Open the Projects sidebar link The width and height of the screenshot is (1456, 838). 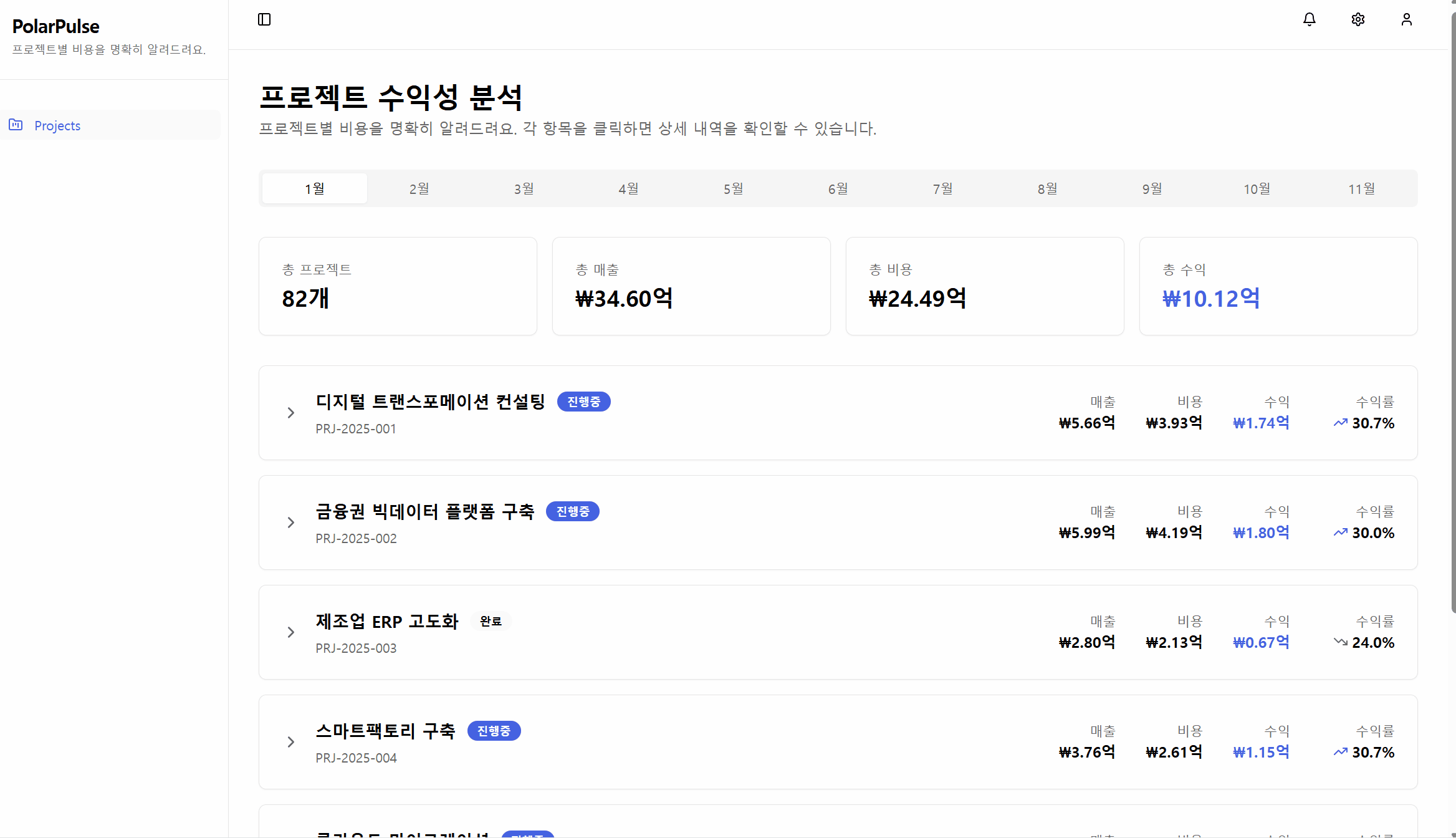coord(57,125)
